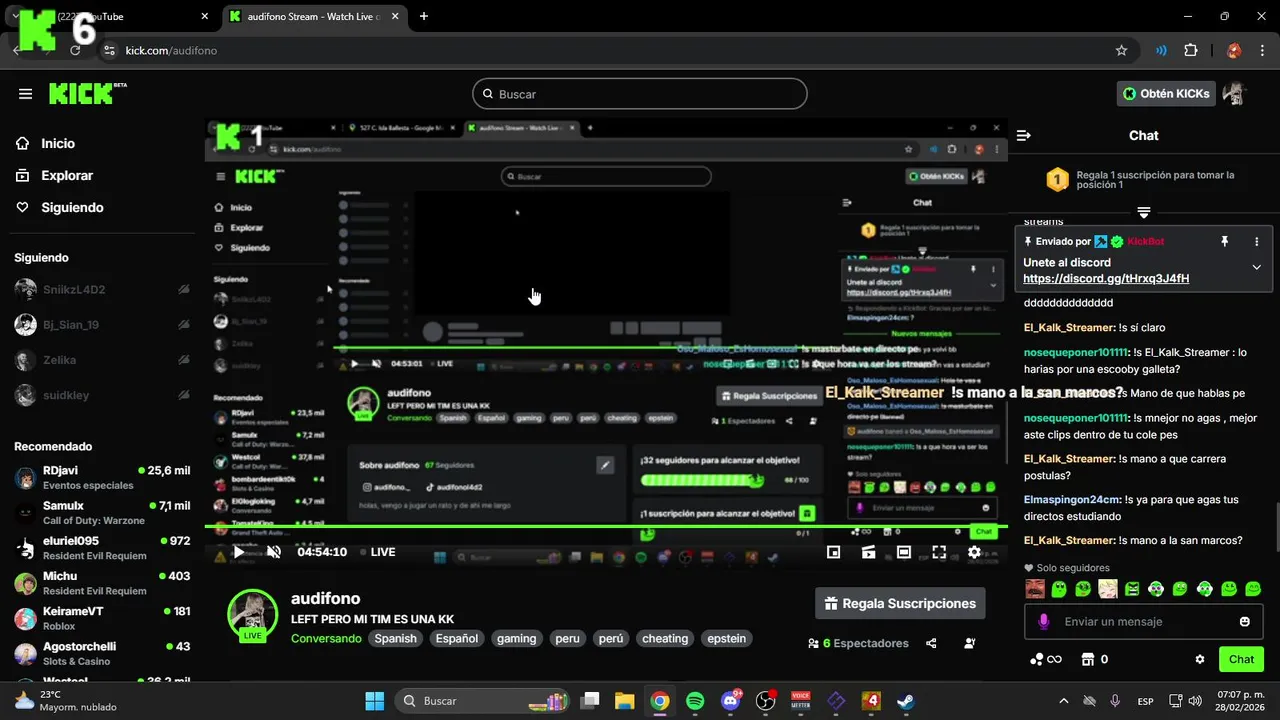Image resolution: width=1280 pixels, height=720 pixels.
Task: Open Discord from taskbar
Action: click(731, 701)
